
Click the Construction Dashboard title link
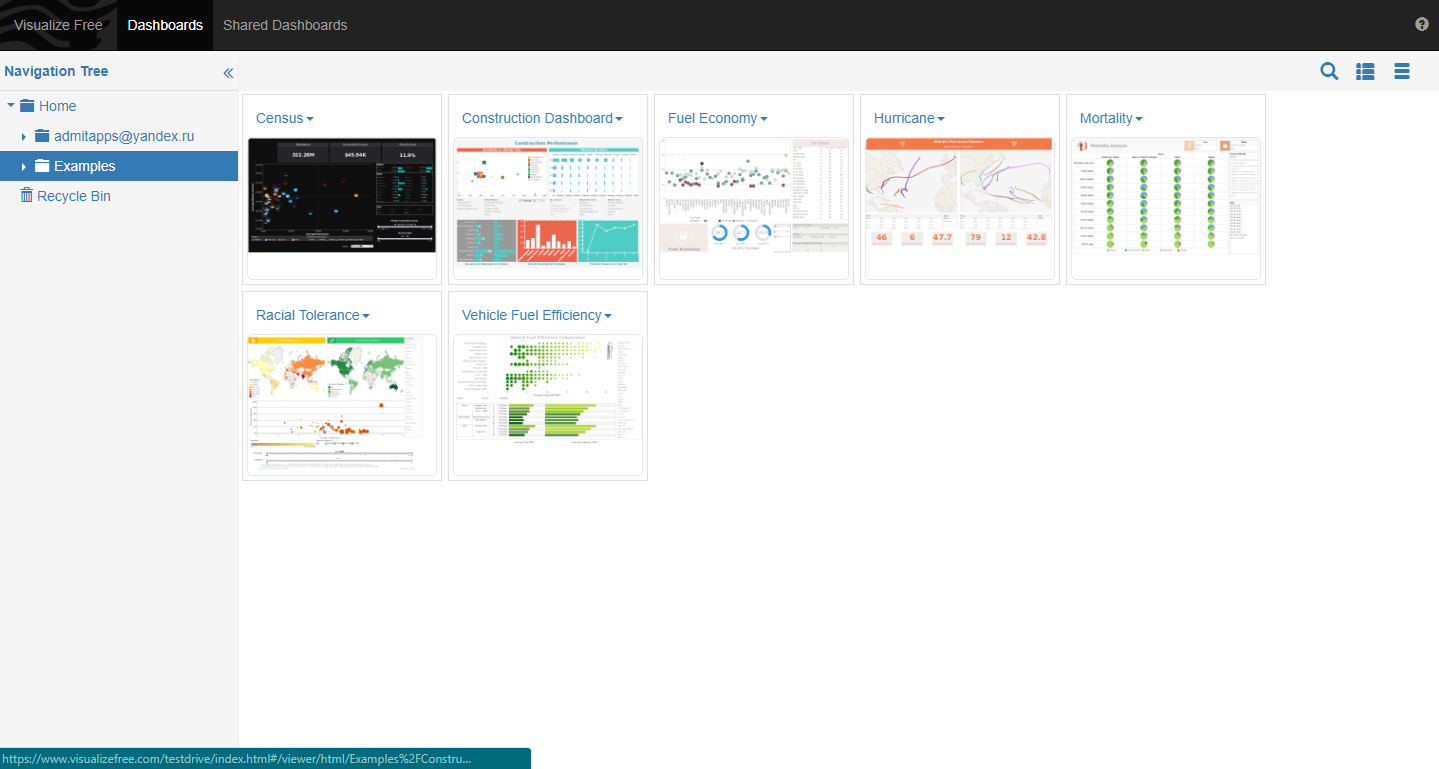(537, 118)
